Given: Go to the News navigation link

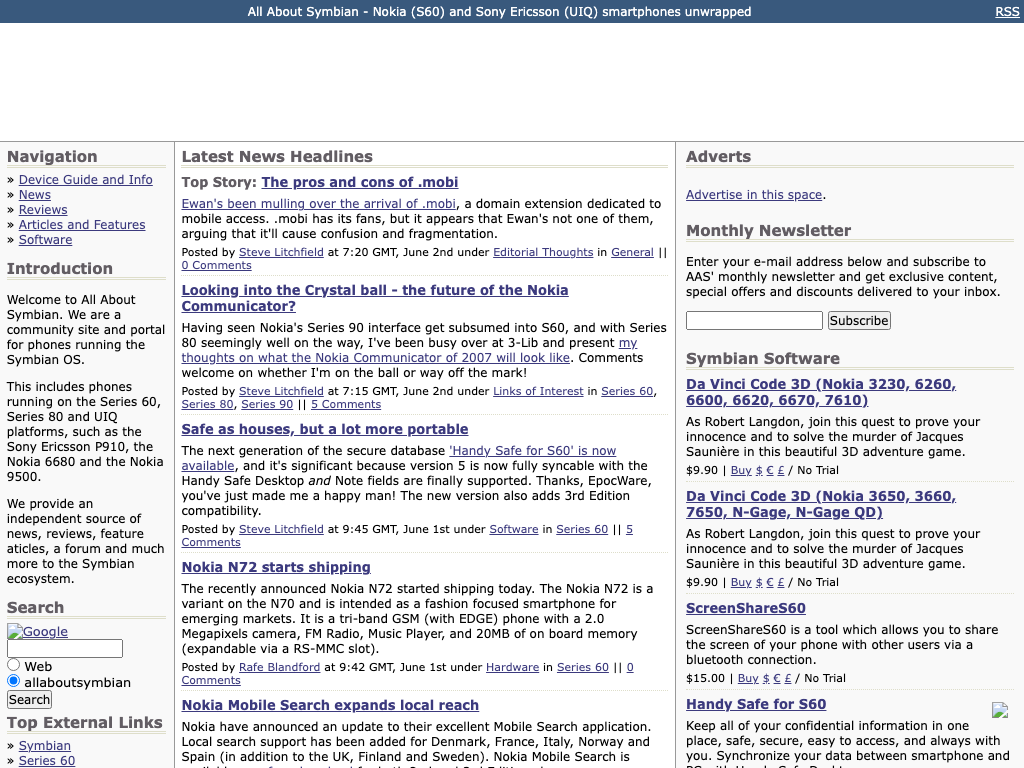Looking at the screenshot, I should pyautogui.click(x=35, y=195).
